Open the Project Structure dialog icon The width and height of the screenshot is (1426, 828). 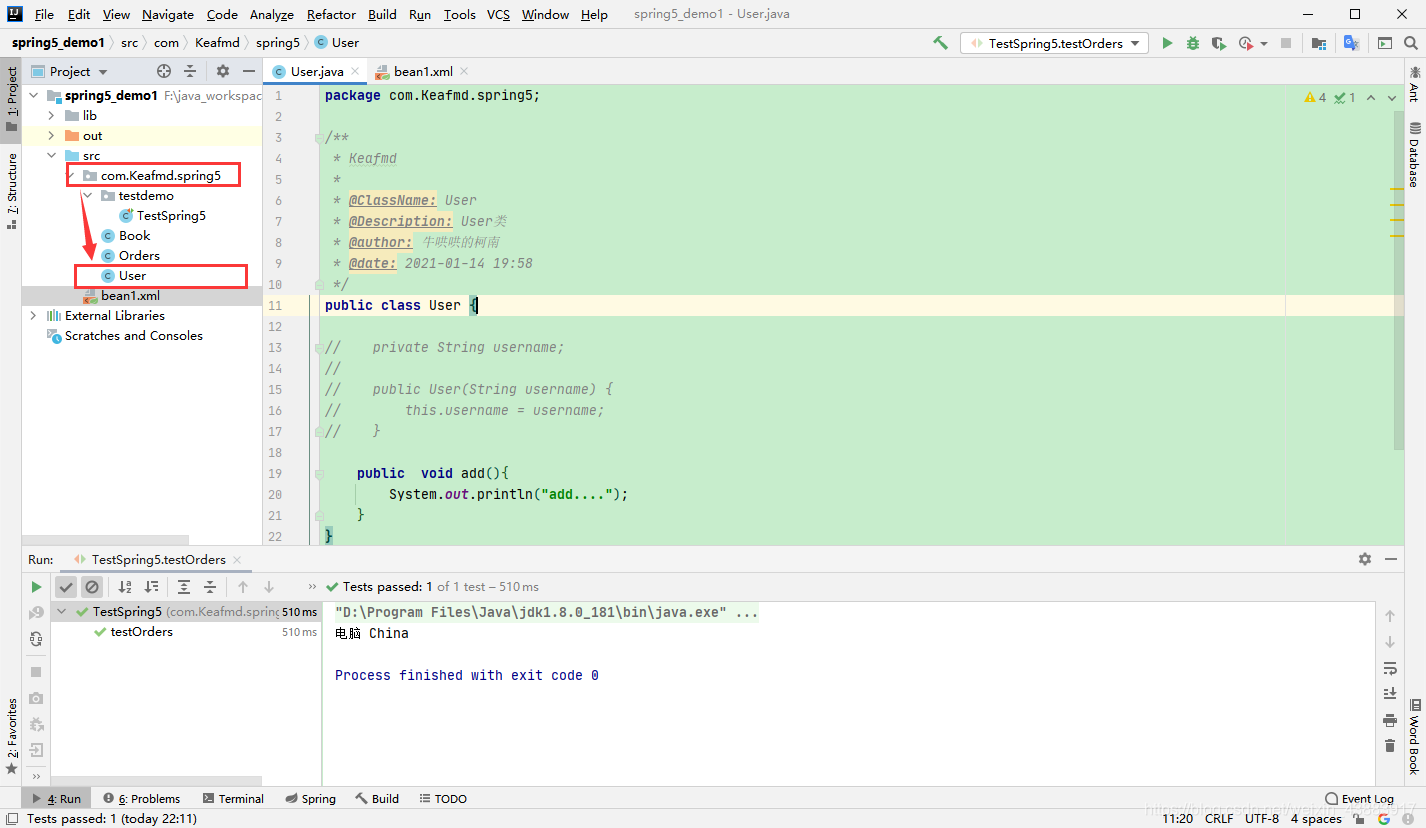(1319, 43)
